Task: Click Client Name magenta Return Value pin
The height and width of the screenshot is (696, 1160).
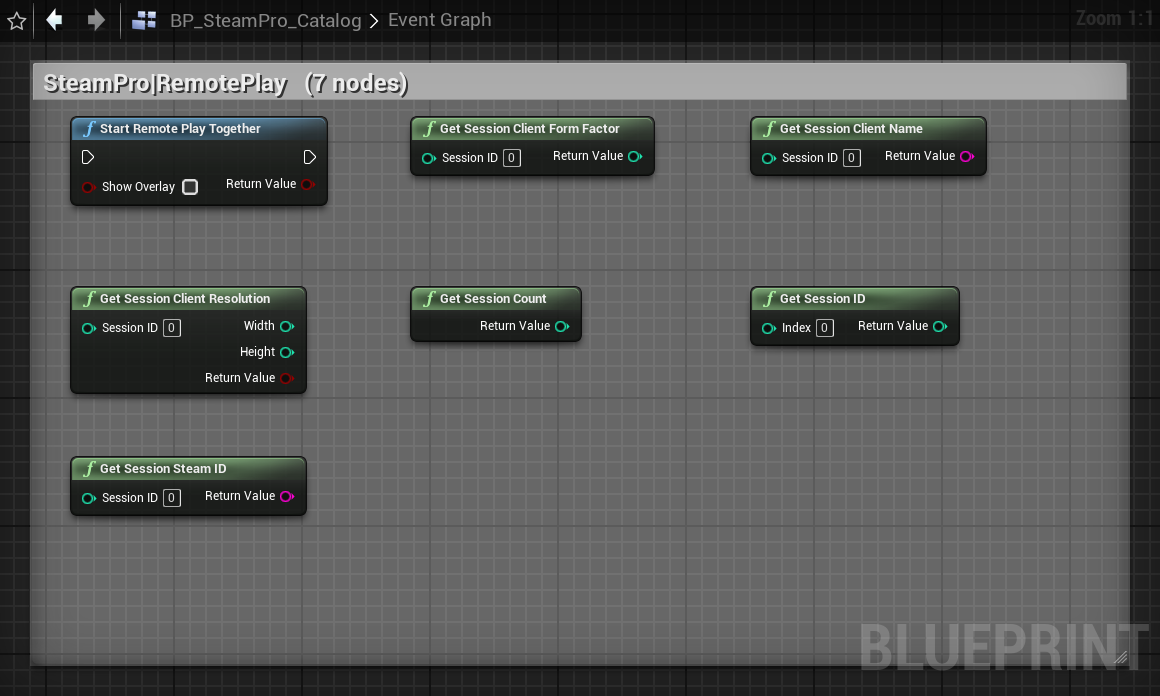Action: point(967,156)
